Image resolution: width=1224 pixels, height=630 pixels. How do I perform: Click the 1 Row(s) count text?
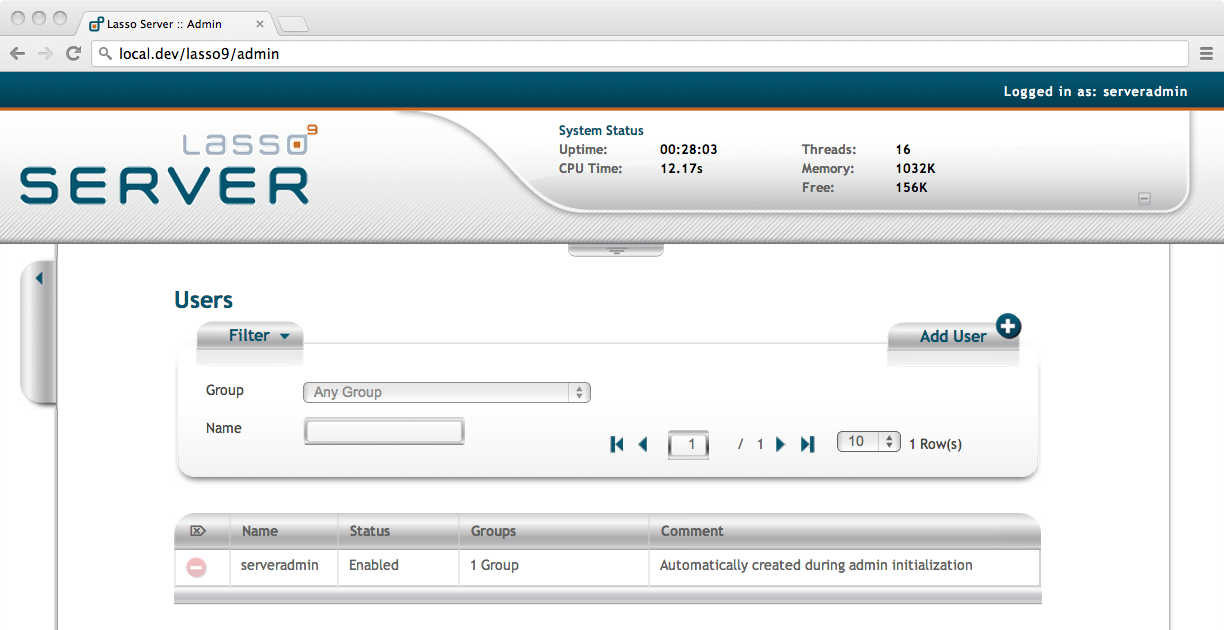[x=936, y=444]
